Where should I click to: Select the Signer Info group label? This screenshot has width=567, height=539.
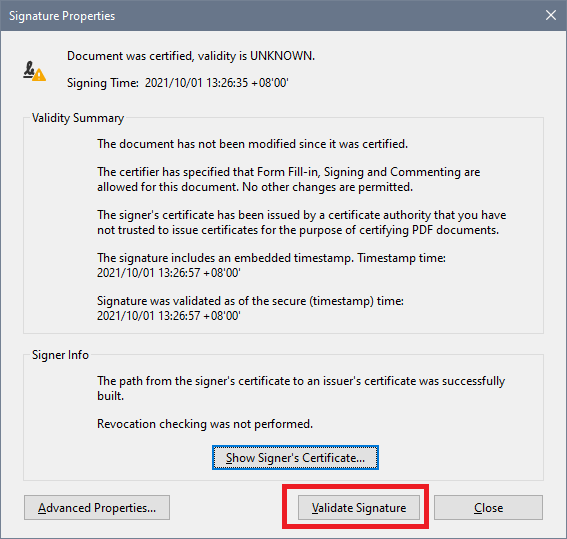[60, 355]
